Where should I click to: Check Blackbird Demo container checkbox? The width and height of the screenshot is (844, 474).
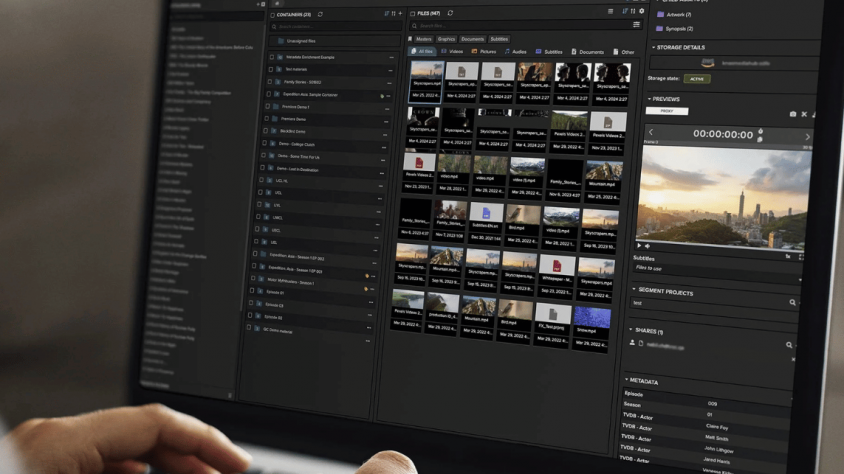point(265,131)
